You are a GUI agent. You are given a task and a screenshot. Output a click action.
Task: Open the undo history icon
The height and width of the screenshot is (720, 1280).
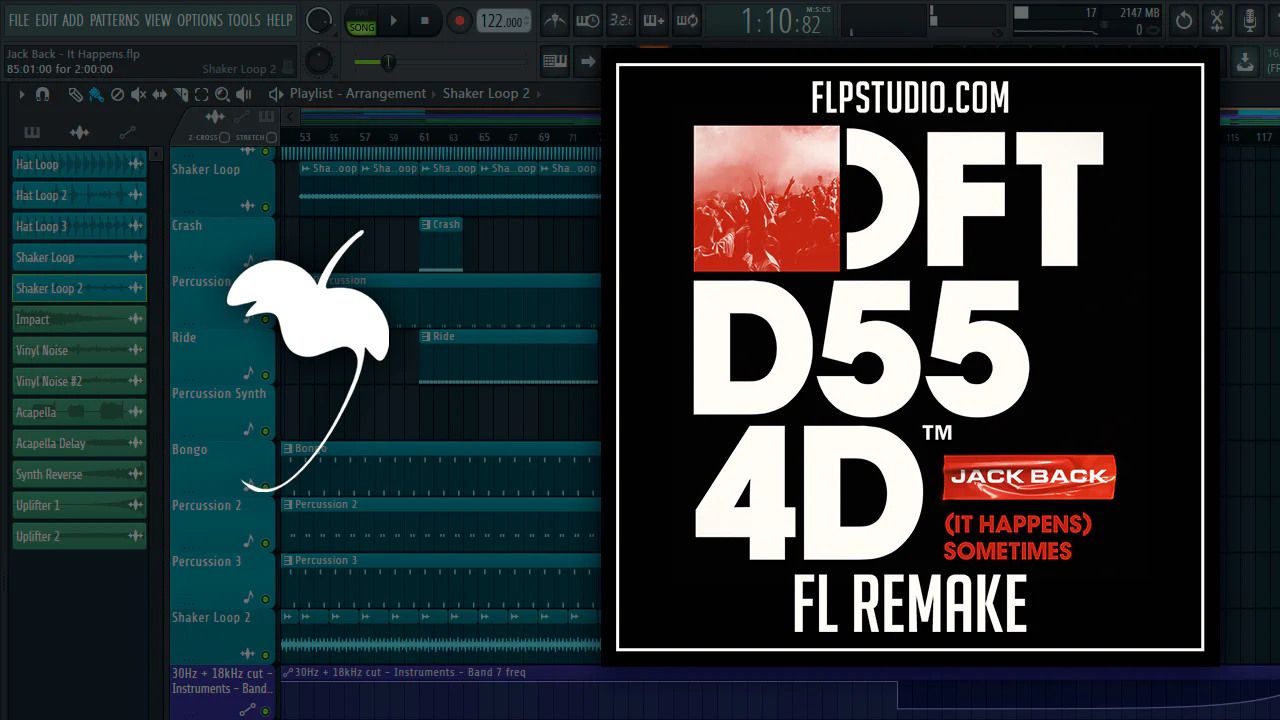[x=1184, y=20]
